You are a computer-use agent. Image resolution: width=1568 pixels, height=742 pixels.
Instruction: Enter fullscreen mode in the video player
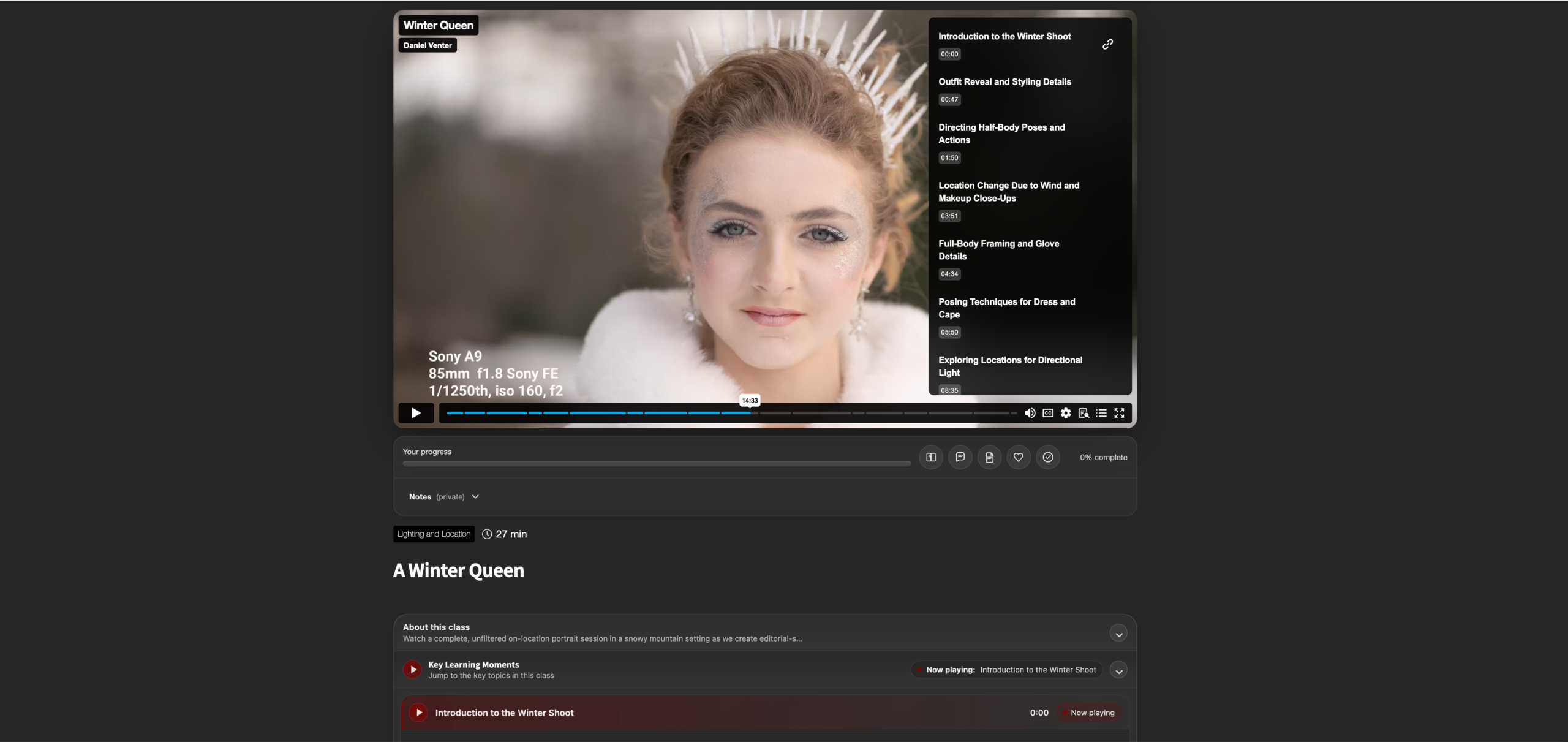pos(1119,413)
